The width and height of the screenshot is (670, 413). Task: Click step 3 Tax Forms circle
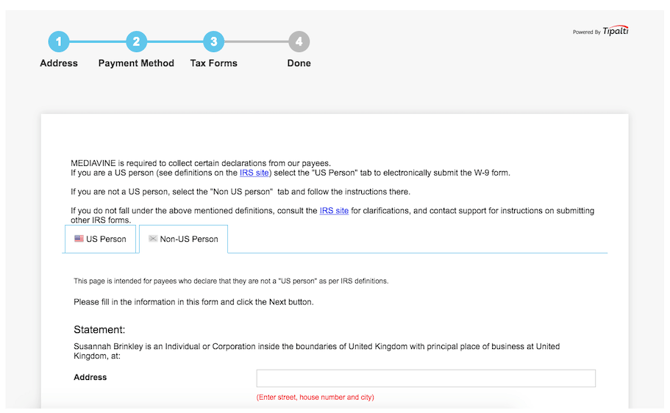click(x=214, y=41)
